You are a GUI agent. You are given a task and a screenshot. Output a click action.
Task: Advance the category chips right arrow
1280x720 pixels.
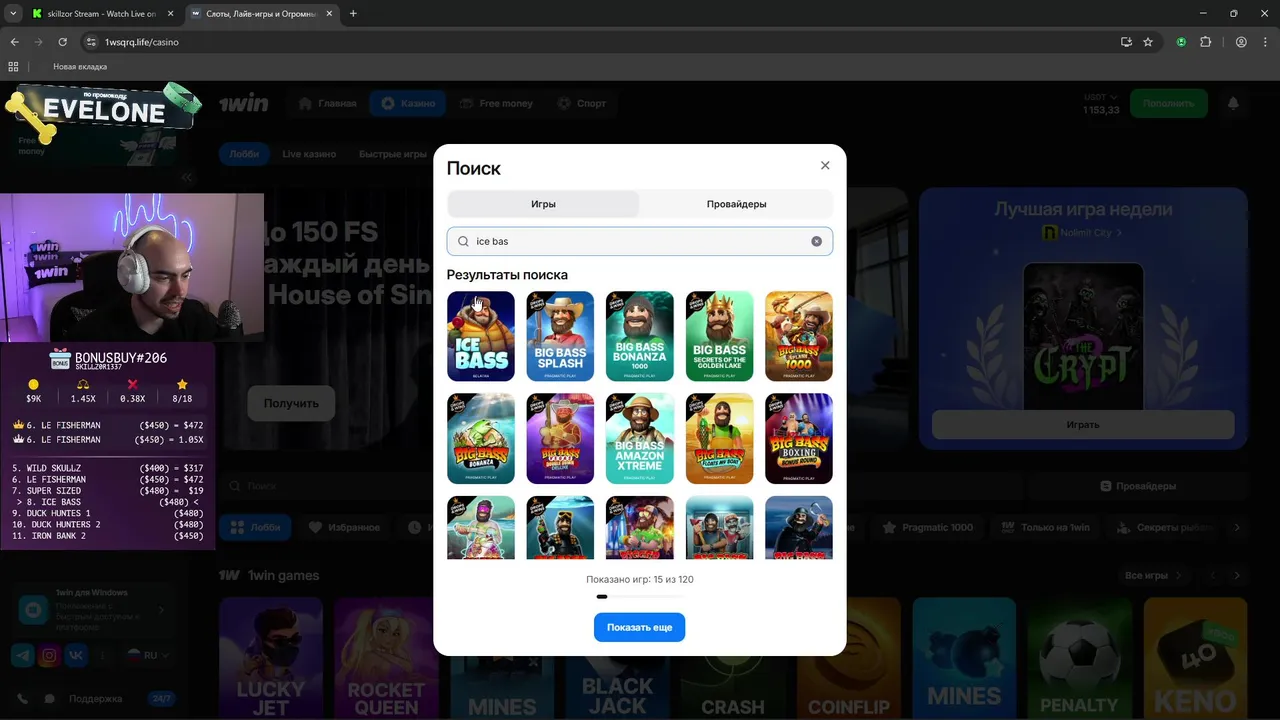[x=1237, y=527]
